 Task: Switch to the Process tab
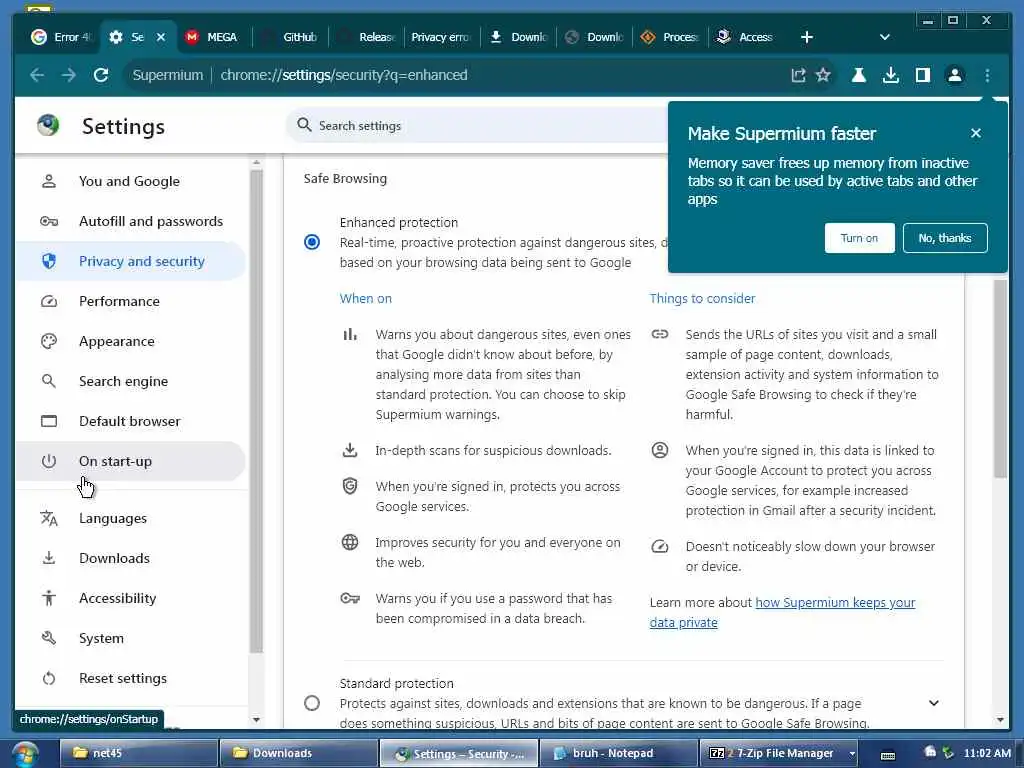(x=671, y=37)
